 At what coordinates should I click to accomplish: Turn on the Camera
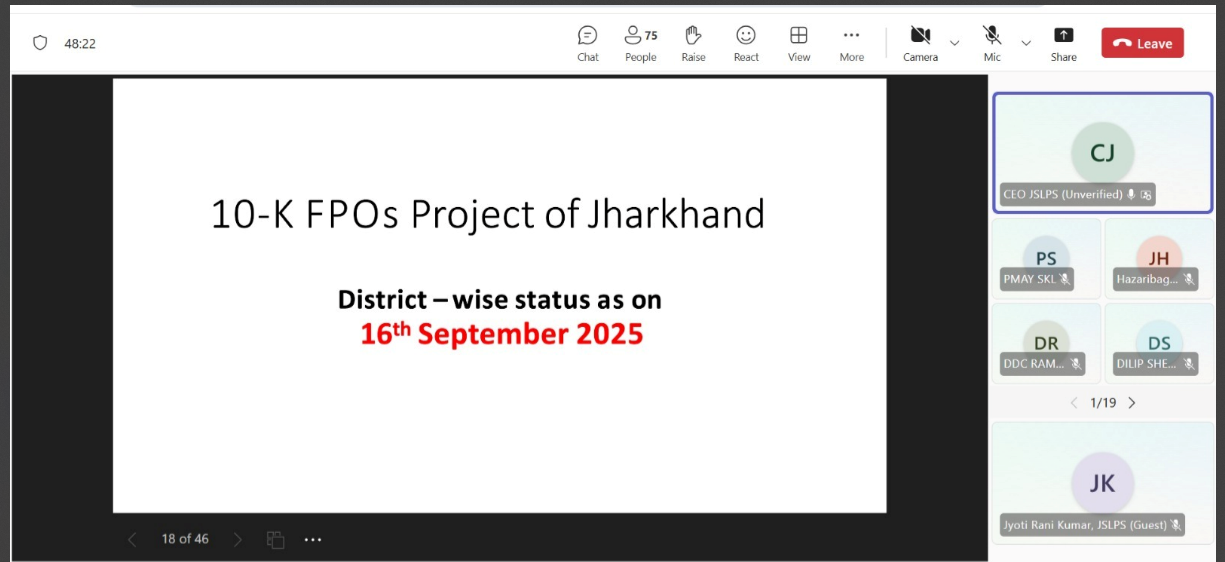click(920, 44)
